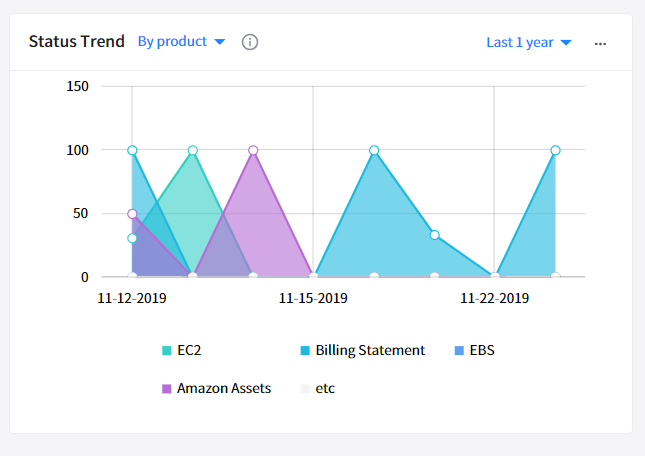Toggle EC2 series in the legend
The height and width of the screenshot is (456, 645).
(188, 350)
